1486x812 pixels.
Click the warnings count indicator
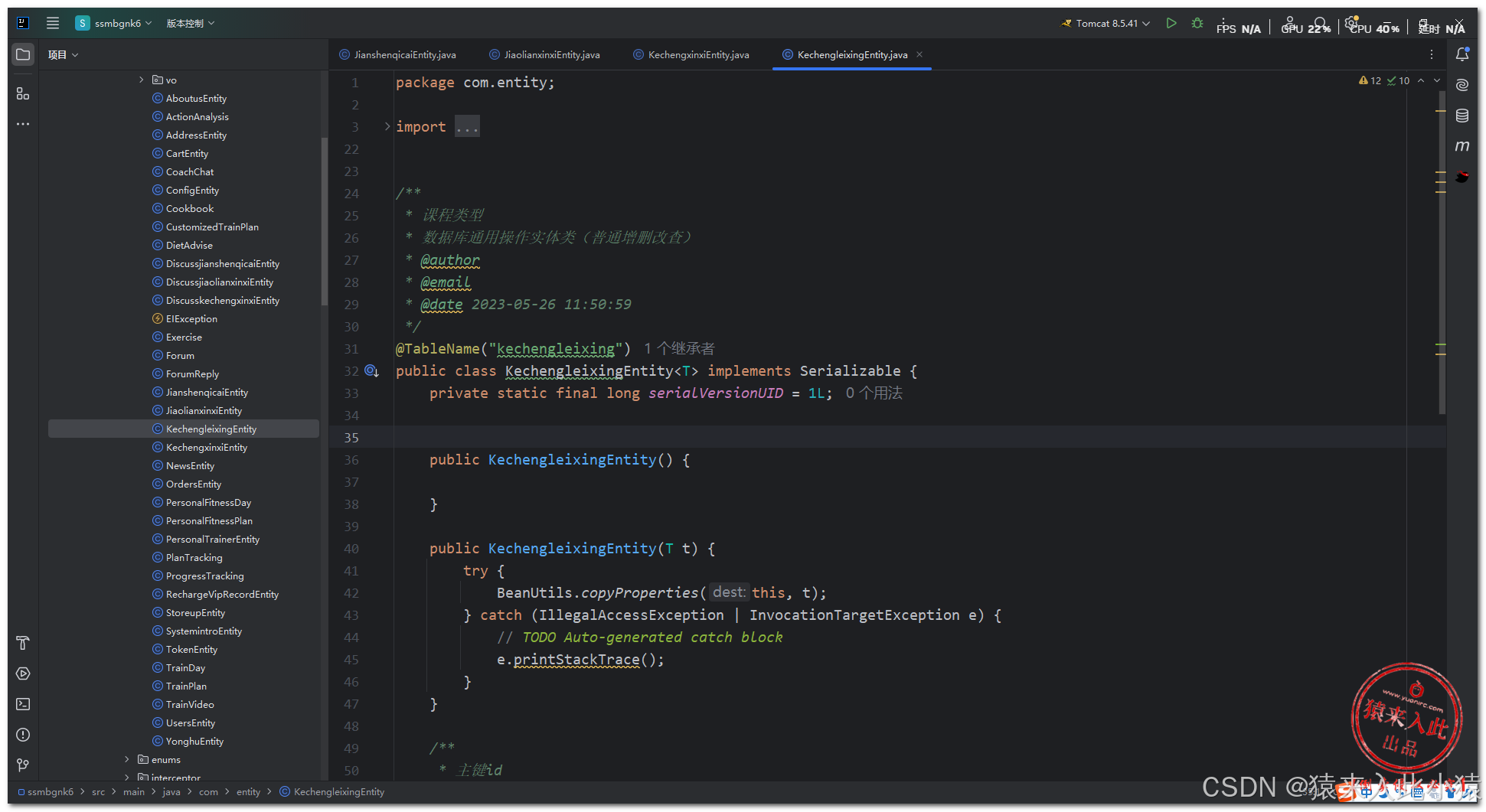click(1370, 80)
